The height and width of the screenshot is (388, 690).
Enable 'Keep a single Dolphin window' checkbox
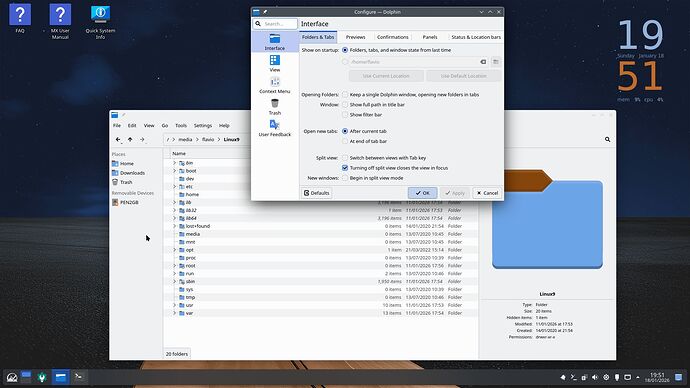(x=345, y=95)
